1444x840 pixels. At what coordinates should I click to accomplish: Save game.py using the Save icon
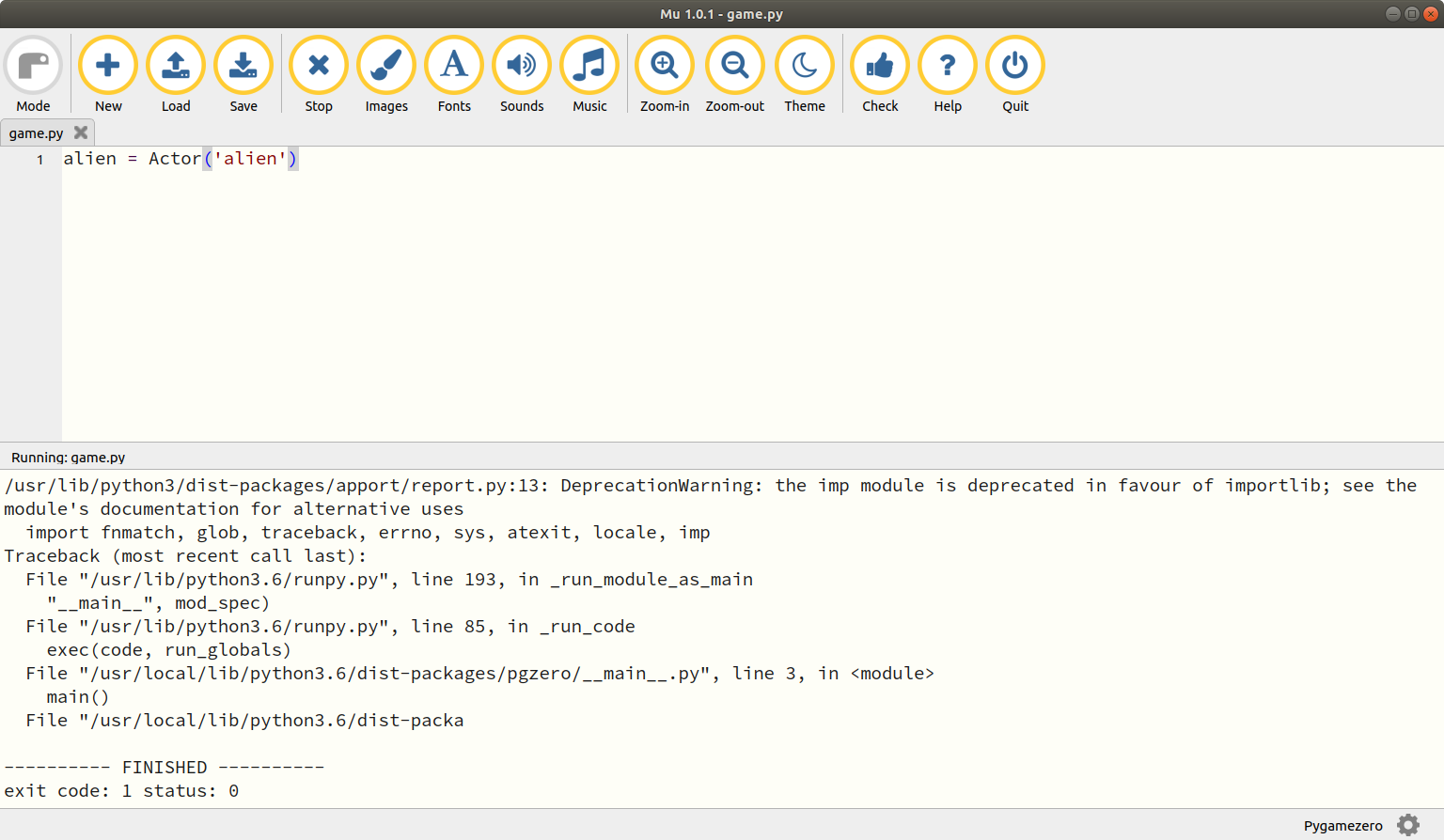point(243,65)
